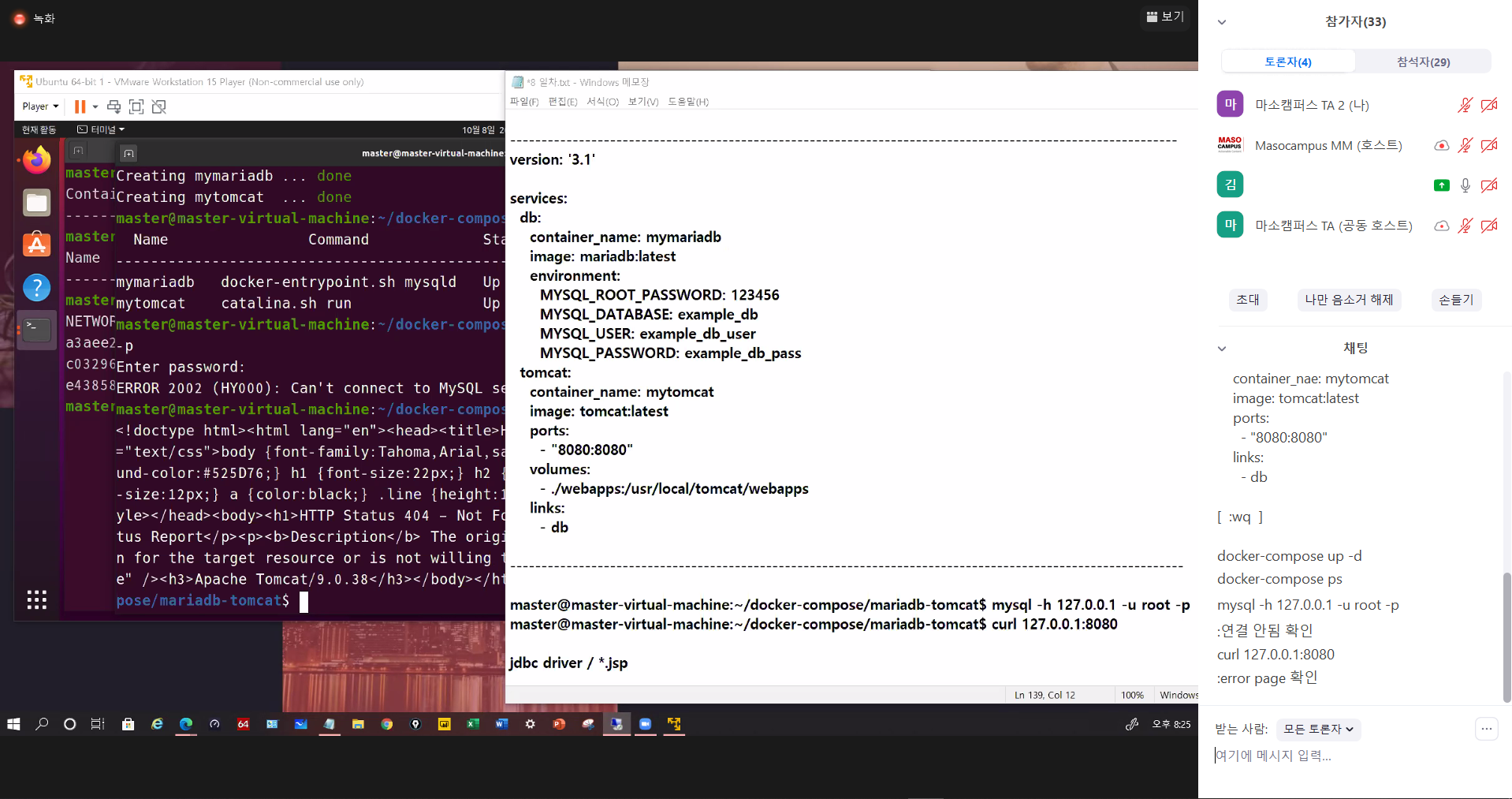The width and height of the screenshot is (1512, 799).
Task: Open the 서식(O) menu in Notepad
Action: tap(602, 102)
